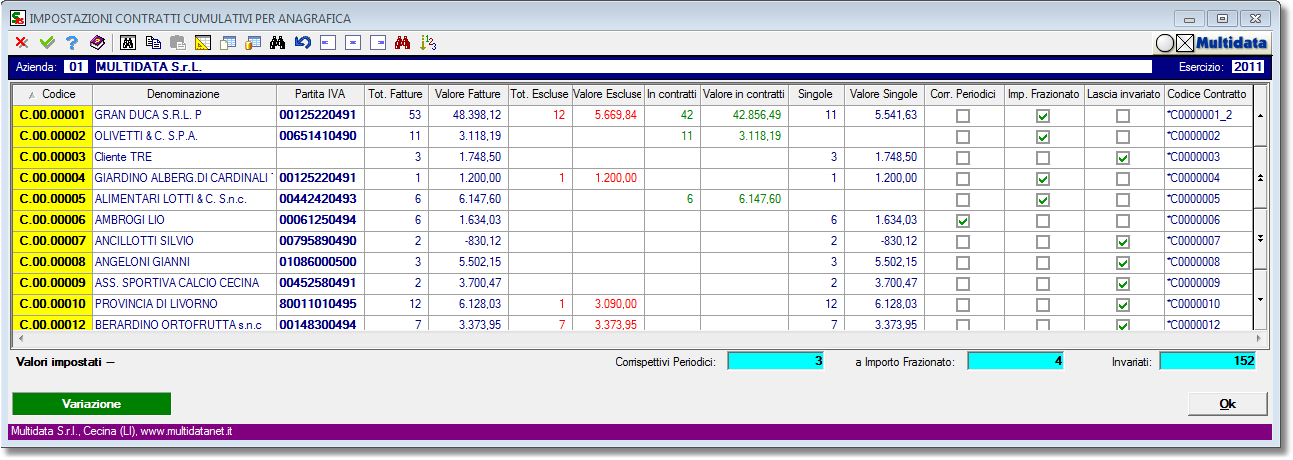
Task: Click the Esercizio year field 2011
Action: 1247,67
